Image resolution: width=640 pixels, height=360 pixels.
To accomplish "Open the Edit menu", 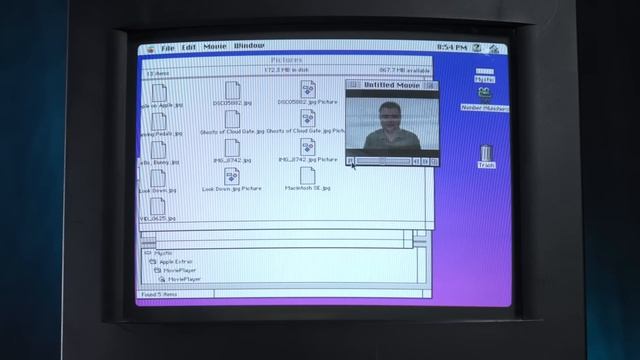I will pyautogui.click(x=189, y=47).
